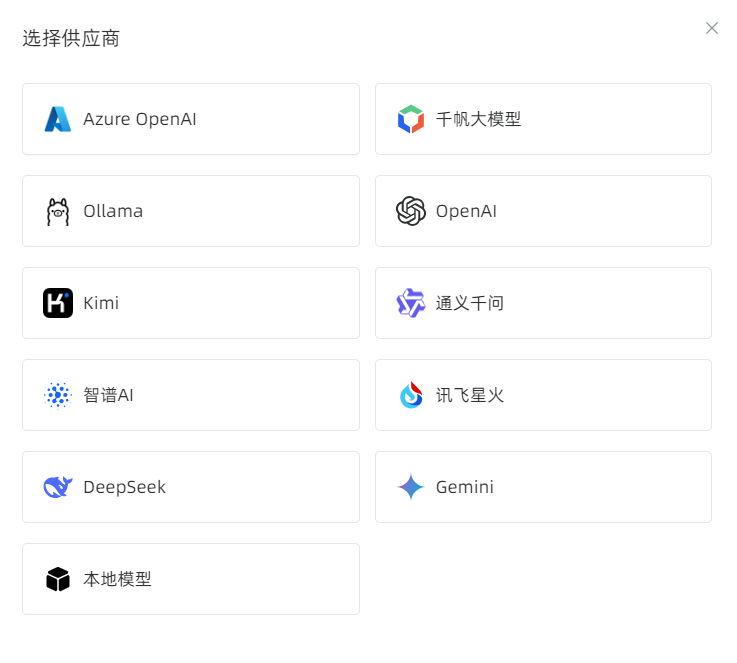Choose the 讯飞星火 provider card
The image size is (737, 663).
tap(543, 395)
